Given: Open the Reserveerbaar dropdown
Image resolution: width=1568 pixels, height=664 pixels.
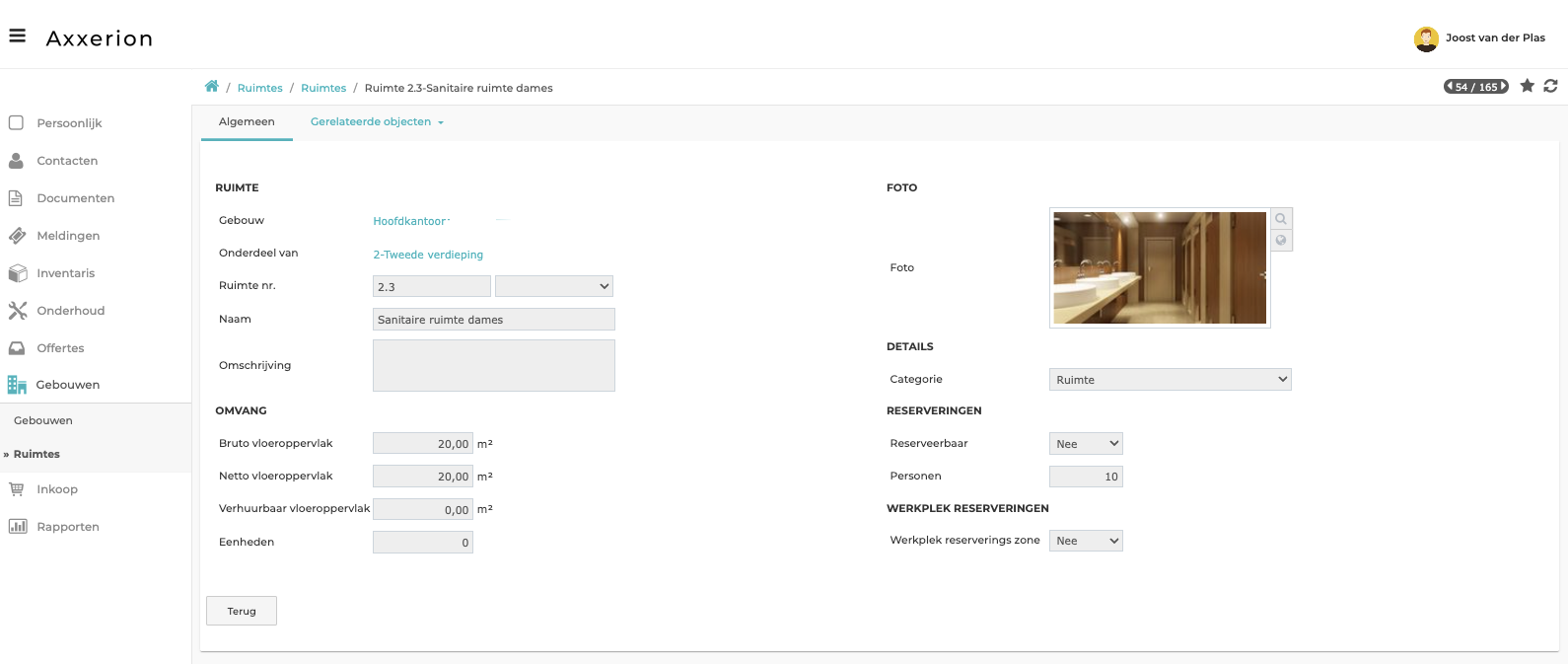Looking at the screenshot, I should tap(1085, 444).
